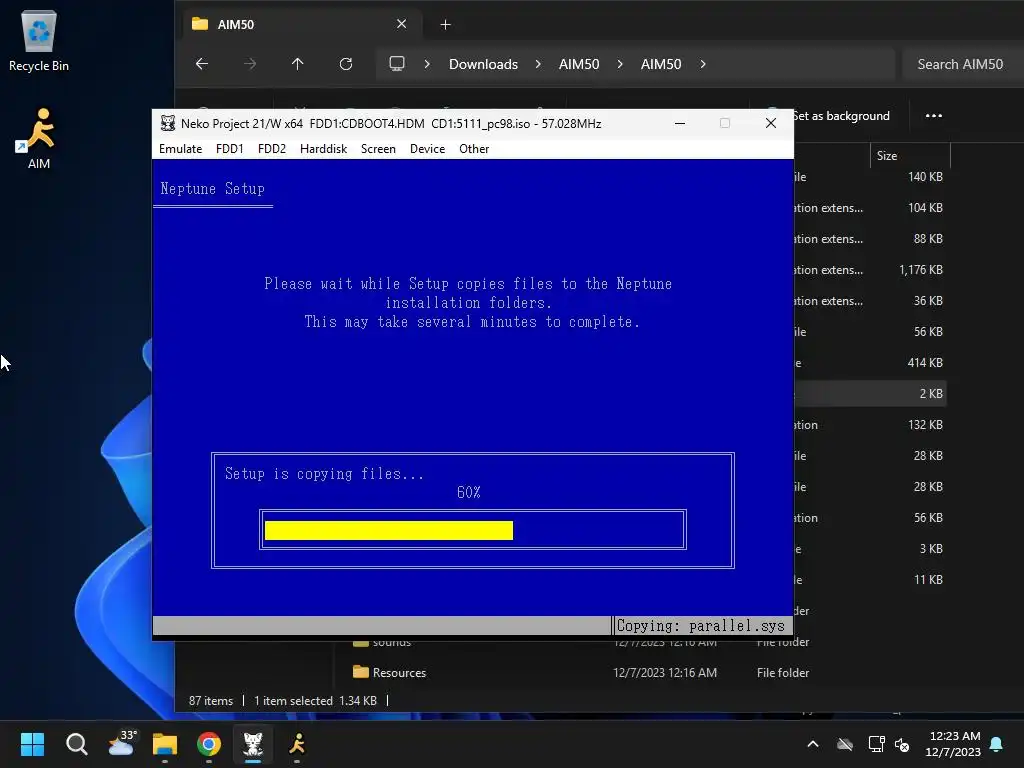Close the Neko Project 21/W window

771,123
